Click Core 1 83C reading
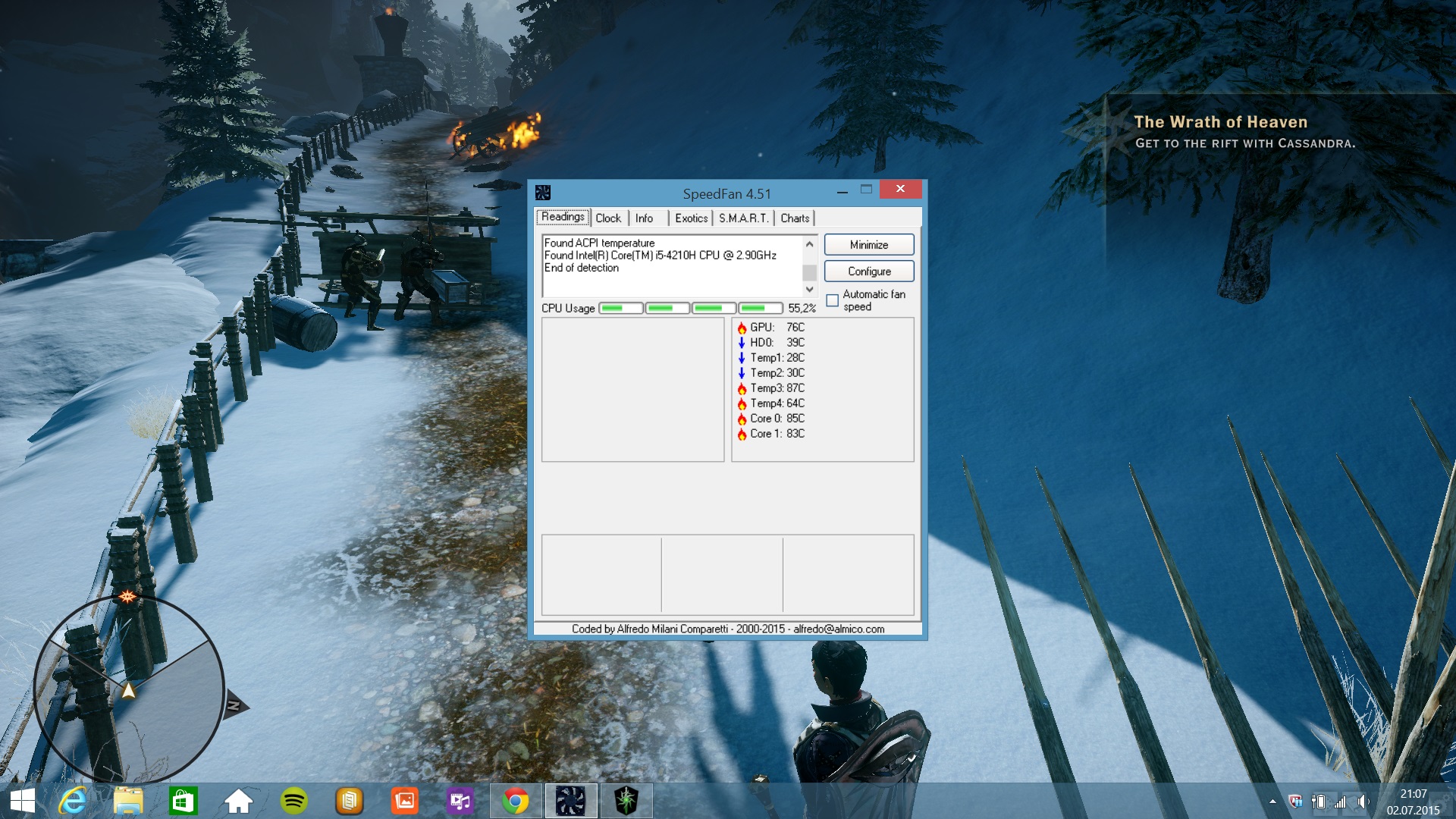This screenshot has height=819, width=1456. click(777, 434)
